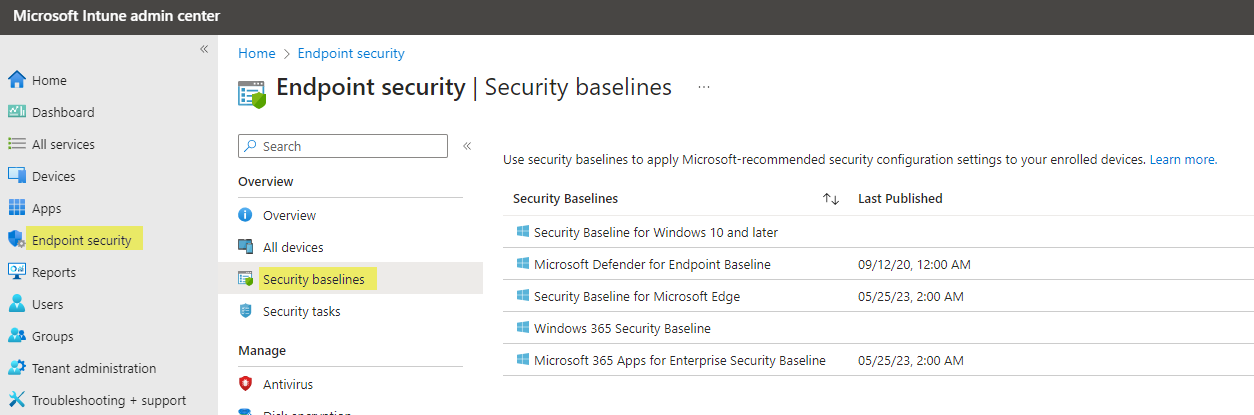The width and height of the screenshot is (1254, 415).
Task: Select Devices in left navigation
Action: click(53, 176)
